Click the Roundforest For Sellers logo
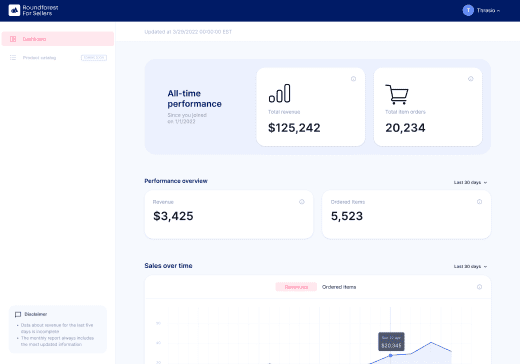 click(x=33, y=10)
